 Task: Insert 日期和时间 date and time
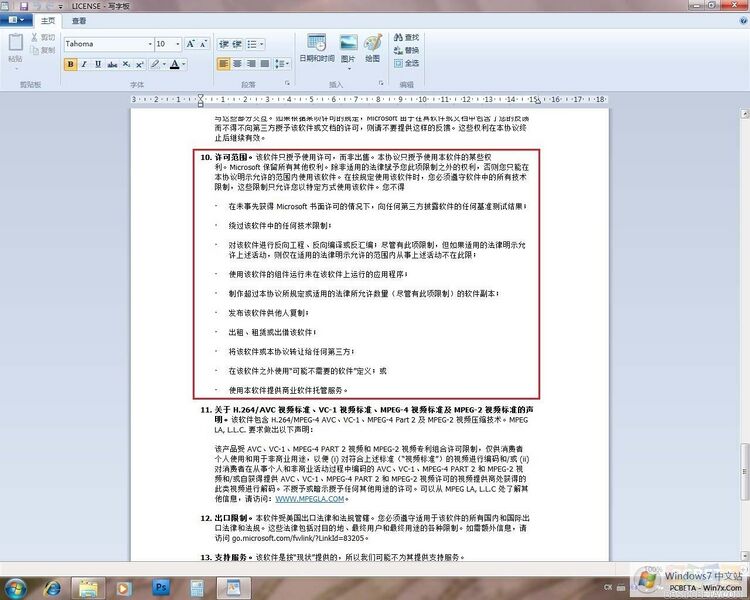point(317,48)
